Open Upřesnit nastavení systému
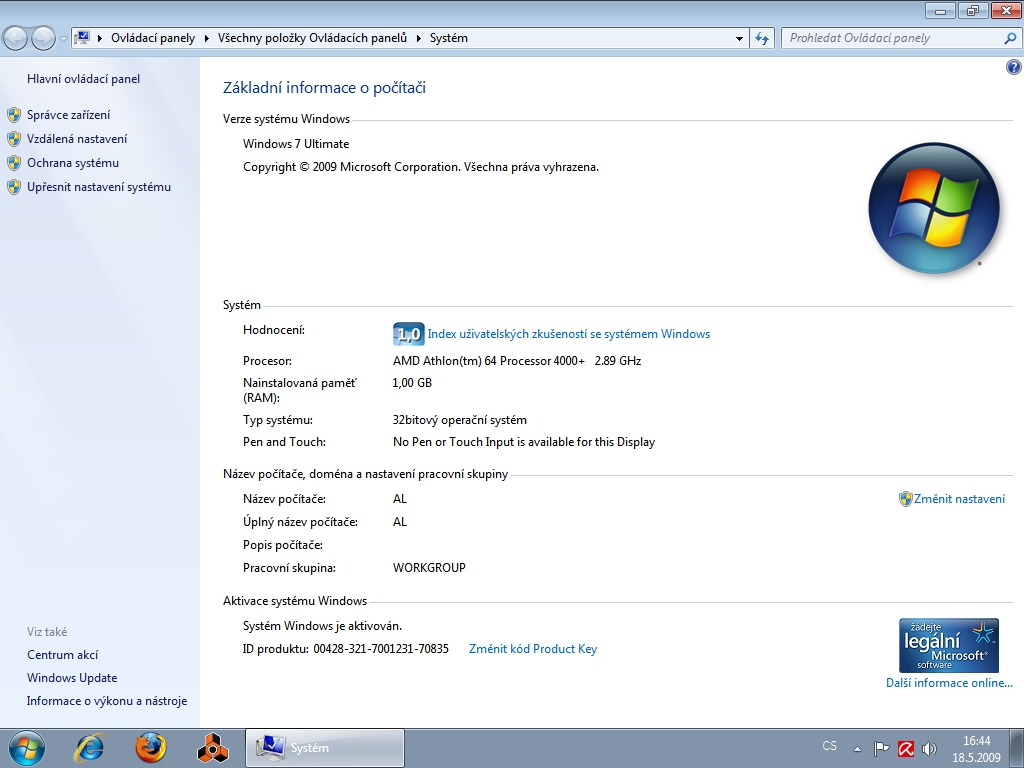This screenshot has height=768, width=1024. pos(99,187)
